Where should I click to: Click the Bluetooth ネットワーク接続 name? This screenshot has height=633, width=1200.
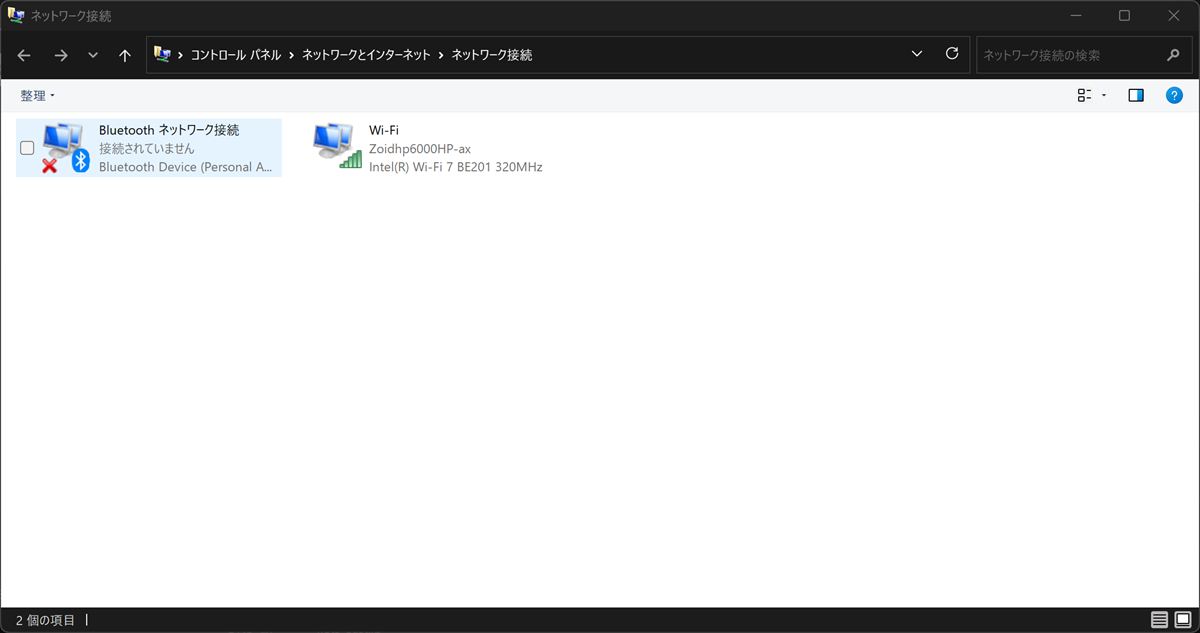click(169, 130)
